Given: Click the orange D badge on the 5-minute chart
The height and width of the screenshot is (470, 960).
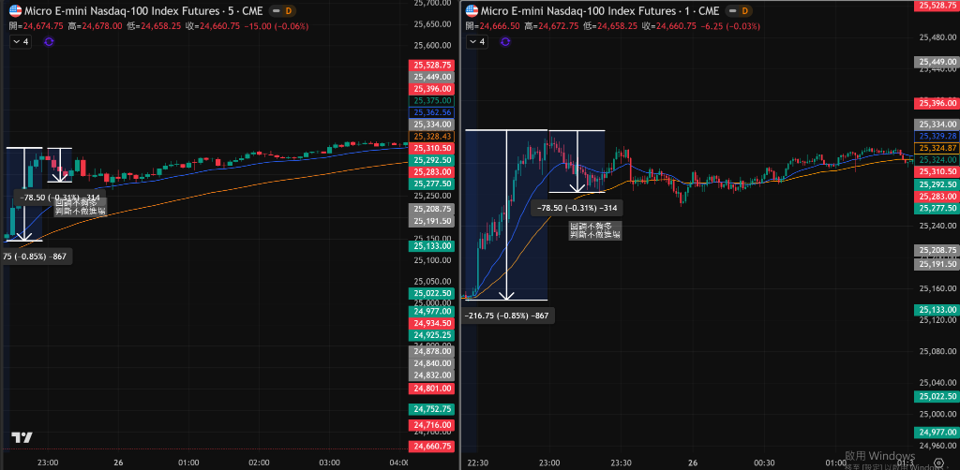Looking at the screenshot, I should [288, 10].
